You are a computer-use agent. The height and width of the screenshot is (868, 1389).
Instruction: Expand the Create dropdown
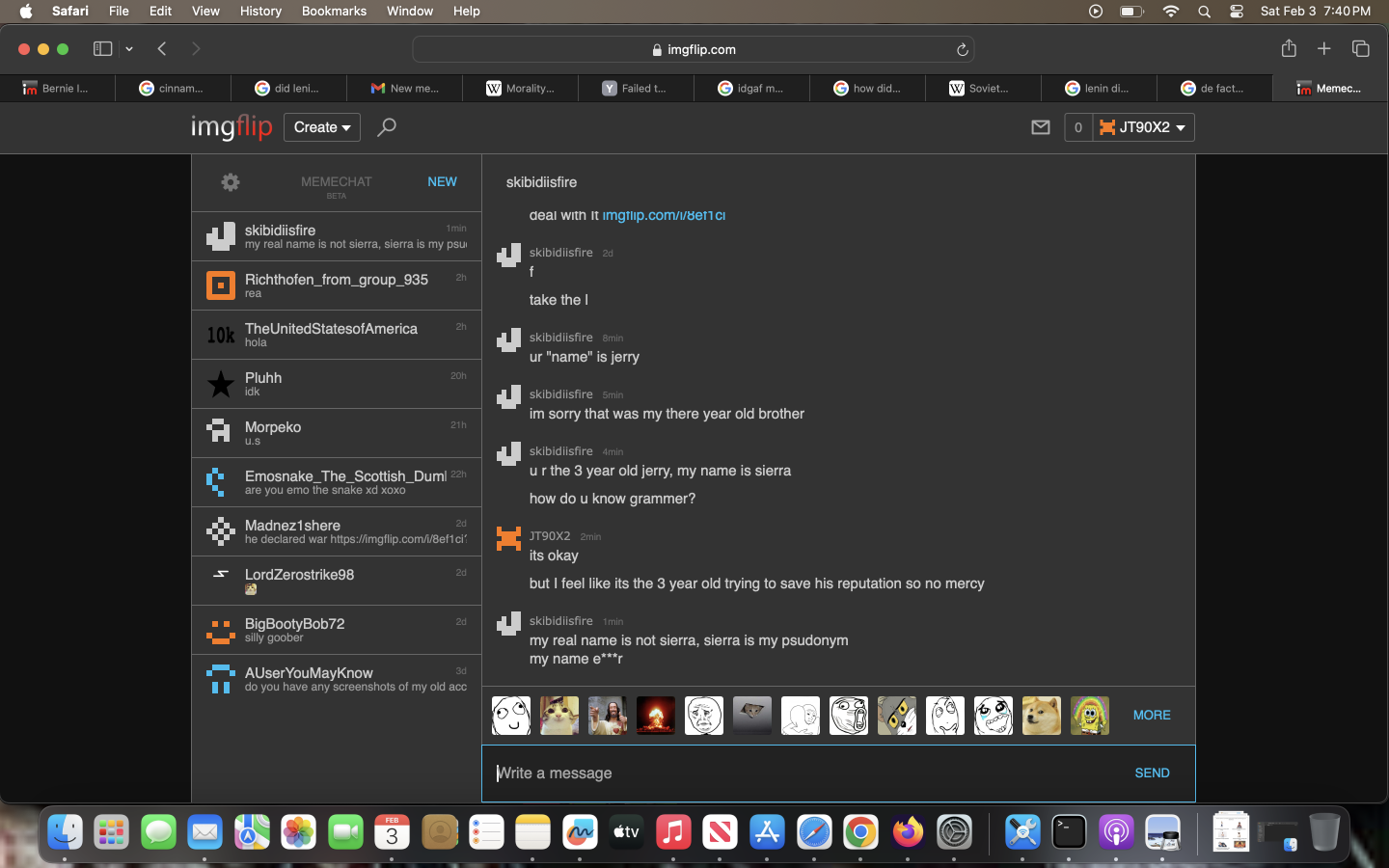[x=321, y=127]
